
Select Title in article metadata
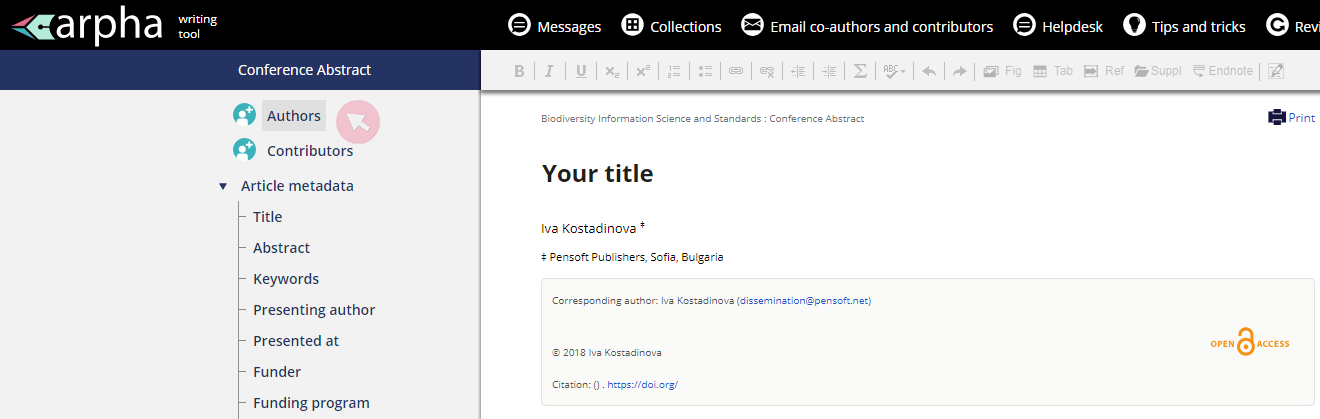pos(268,217)
